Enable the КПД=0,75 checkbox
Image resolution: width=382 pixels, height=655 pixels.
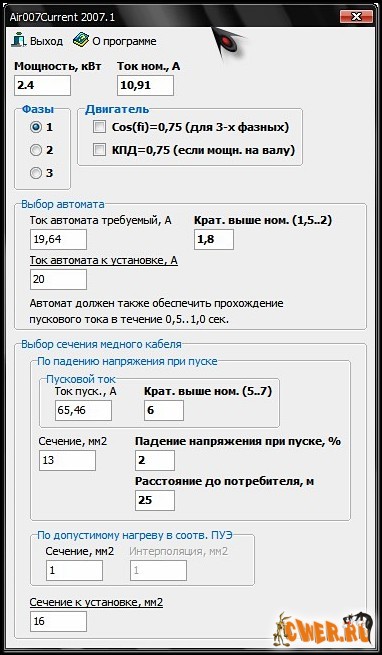coord(99,150)
